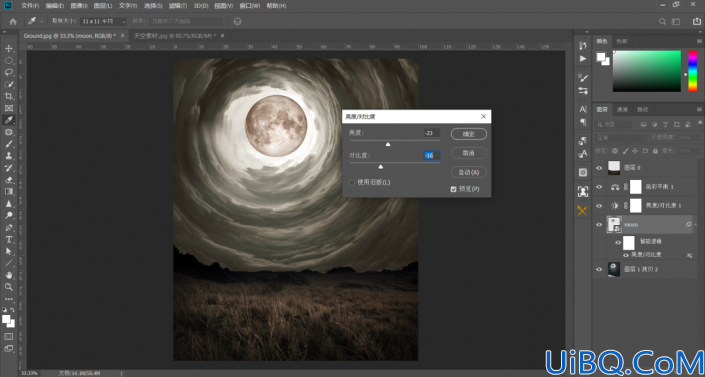Hide the 色彩平衡 1 adjustment layer
This screenshot has width=705, height=377.
tap(599, 187)
